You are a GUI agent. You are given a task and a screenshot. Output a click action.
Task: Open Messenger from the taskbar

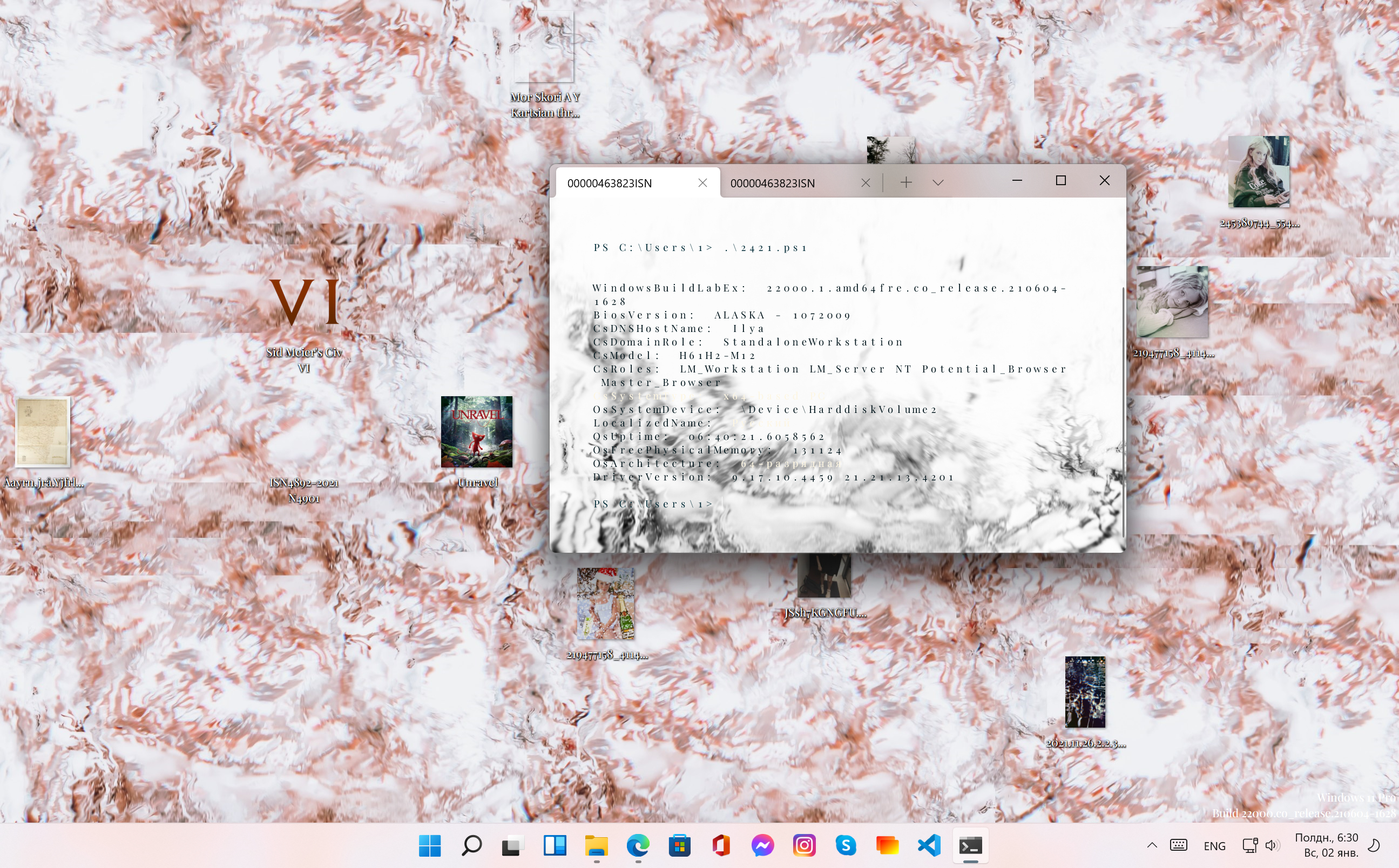click(x=762, y=845)
